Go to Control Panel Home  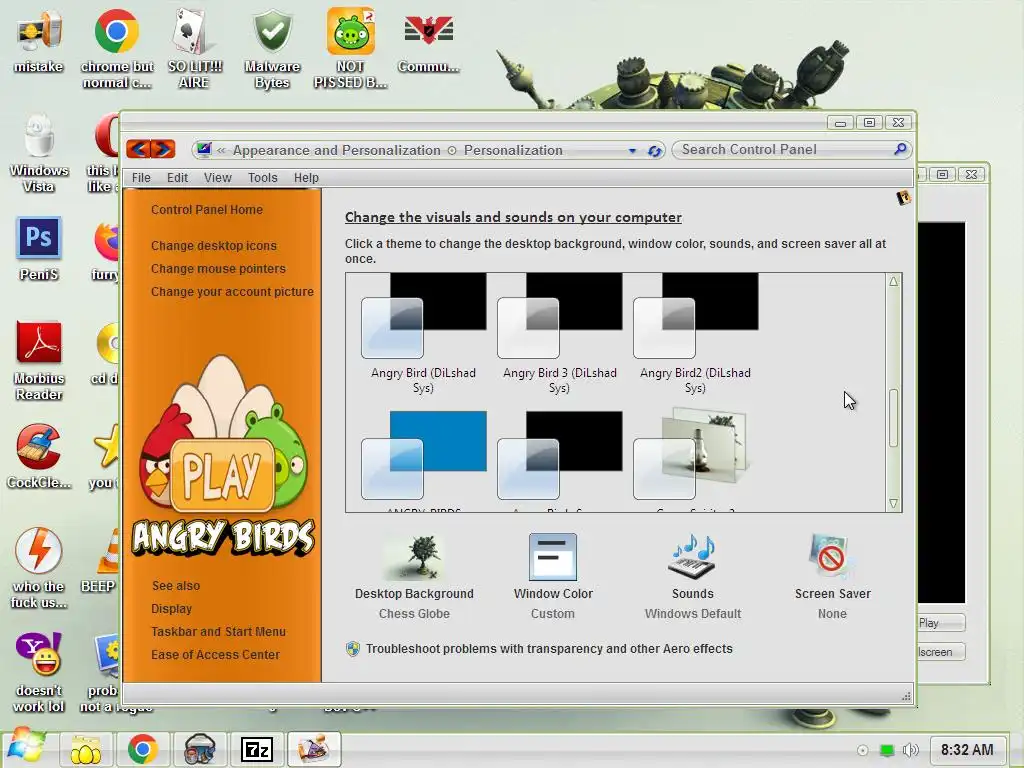pyautogui.click(x=206, y=210)
